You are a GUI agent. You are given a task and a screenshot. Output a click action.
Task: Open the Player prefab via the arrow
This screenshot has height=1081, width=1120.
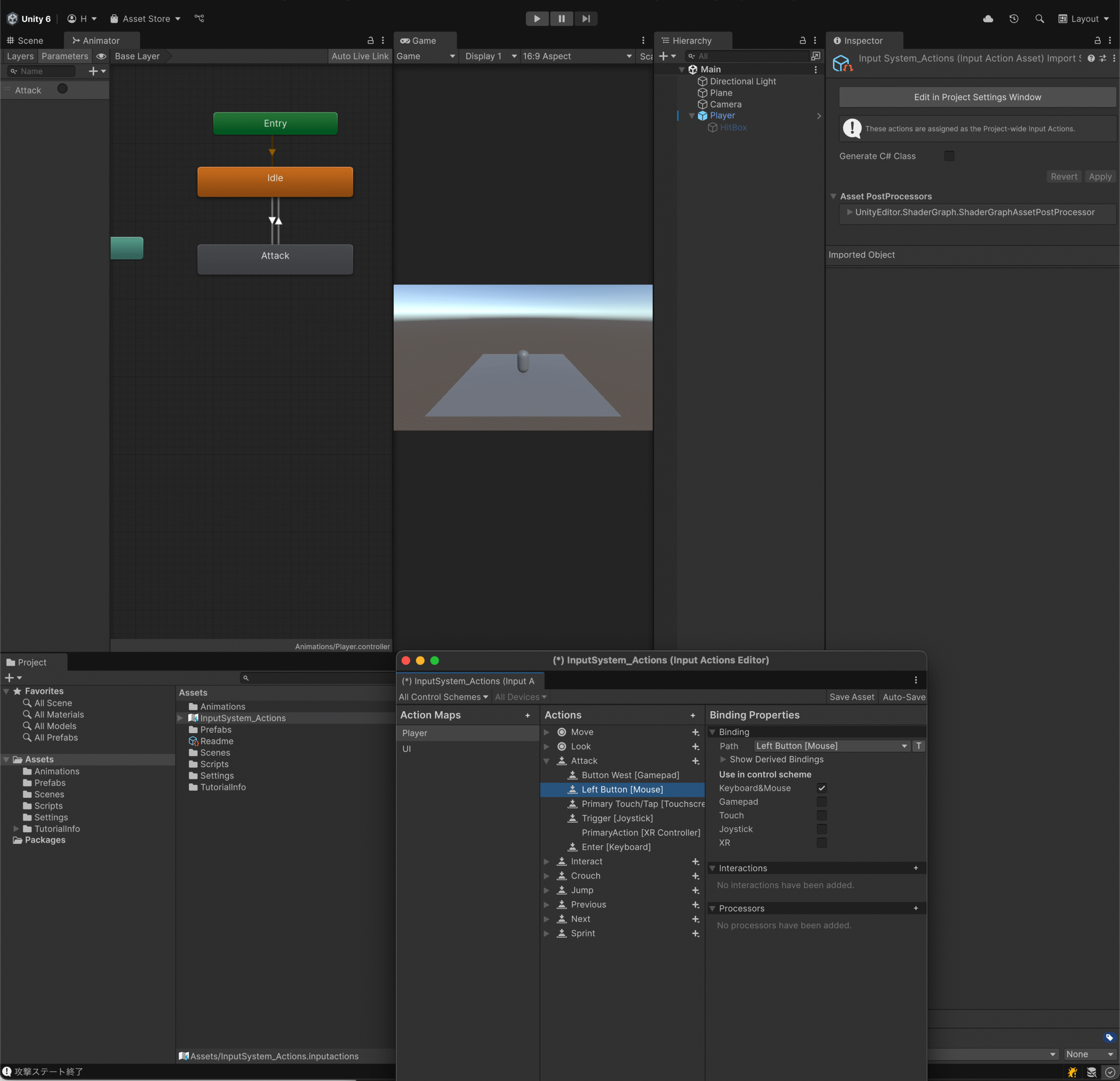tap(818, 116)
